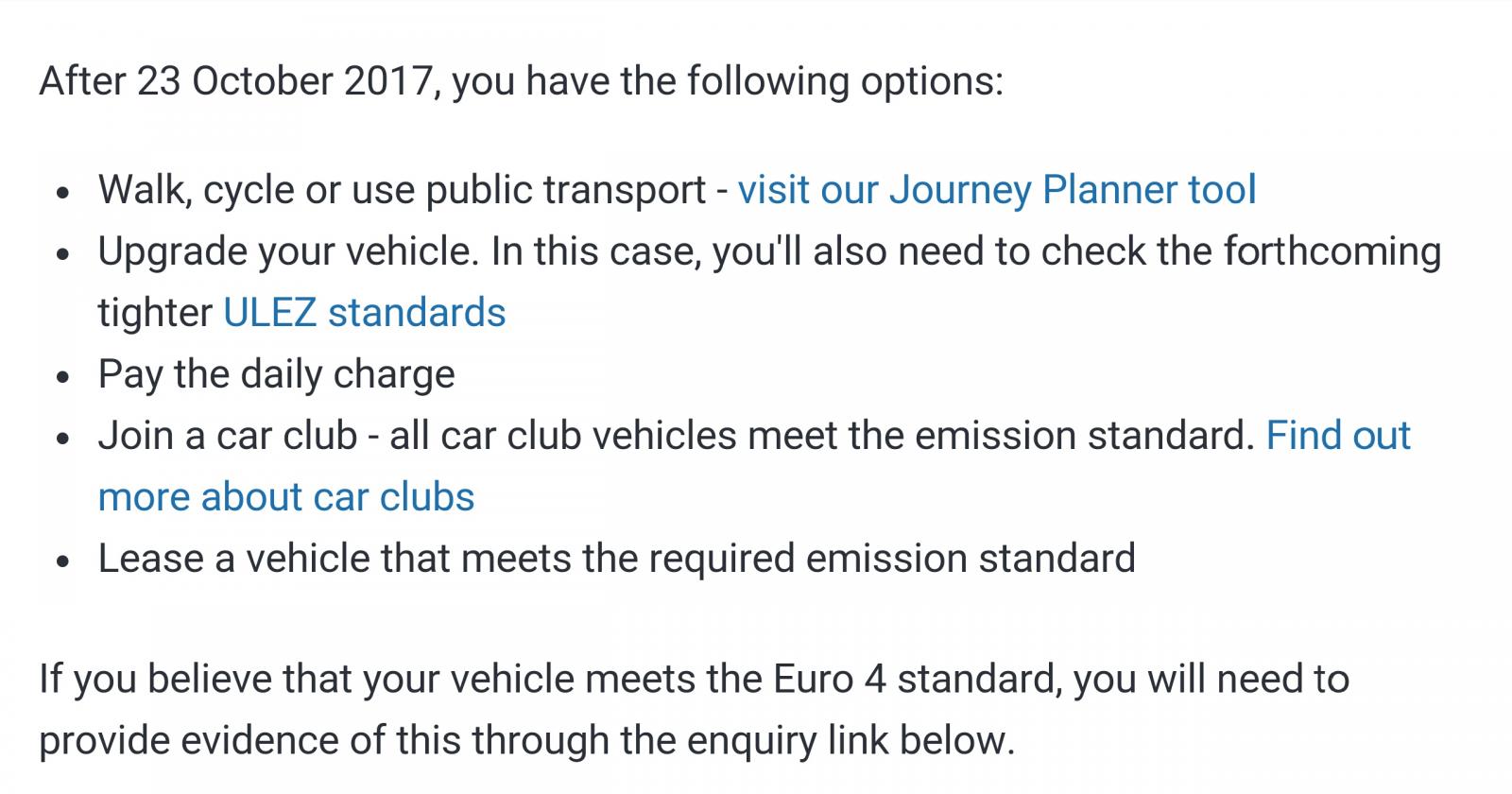Image resolution: width=1512 pixels, height=794 pixels.
Task: Click "Walk, cycle or use public transport" text
Action: point(403,190)
